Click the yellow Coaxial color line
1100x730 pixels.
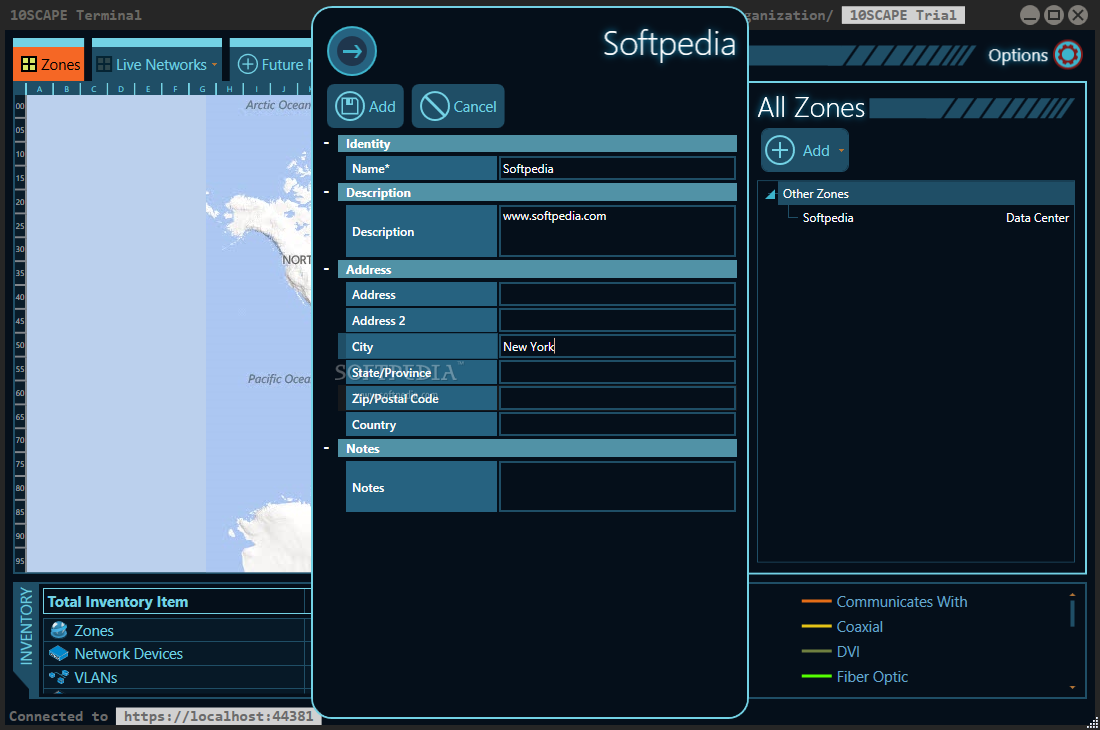[817, 626]
